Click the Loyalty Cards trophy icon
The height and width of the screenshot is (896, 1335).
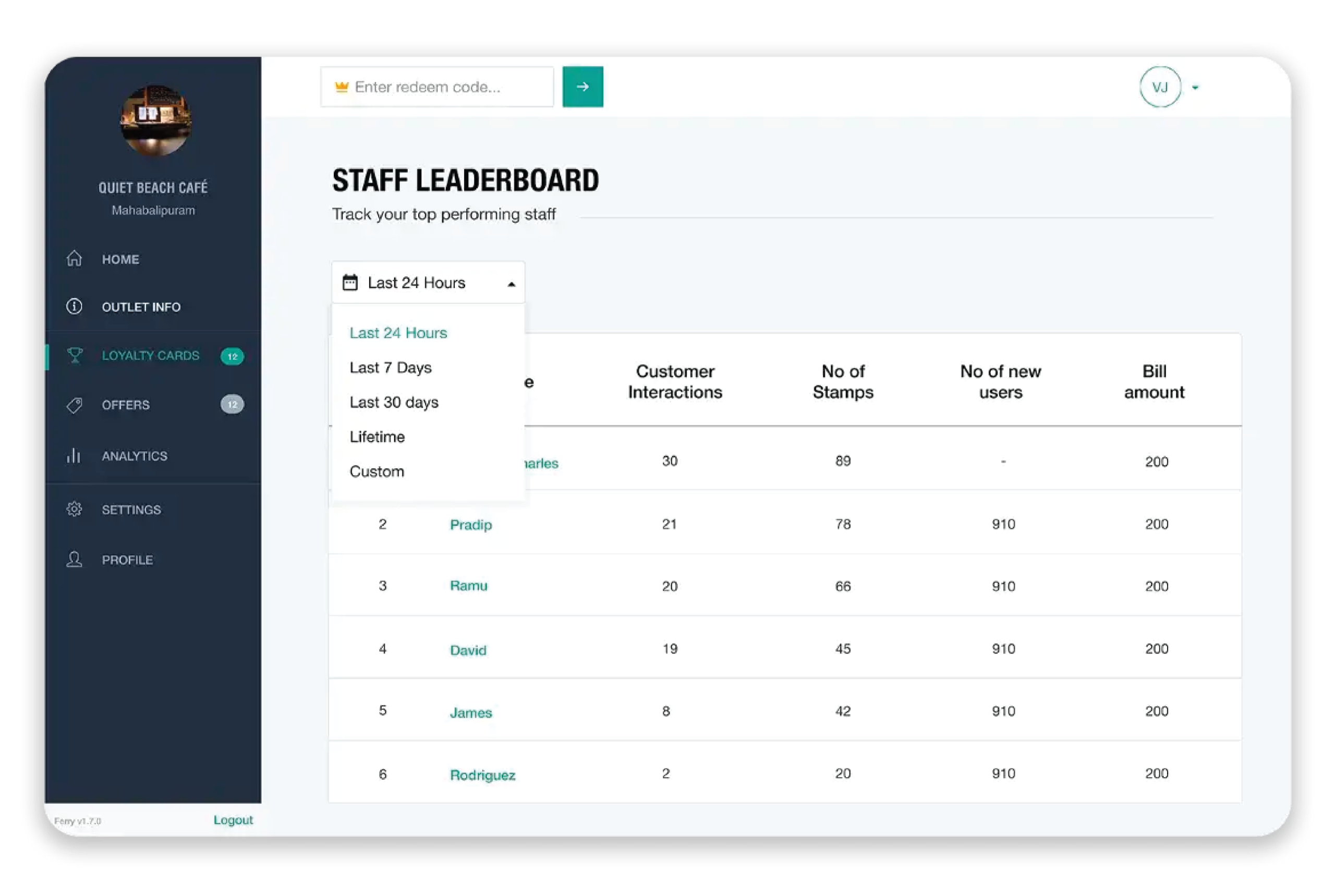[x=75, y=356]
